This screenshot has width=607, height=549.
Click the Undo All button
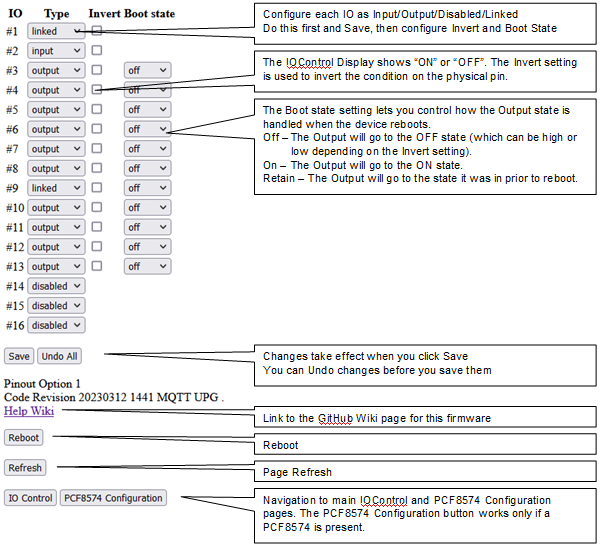(x=59, y=356)
